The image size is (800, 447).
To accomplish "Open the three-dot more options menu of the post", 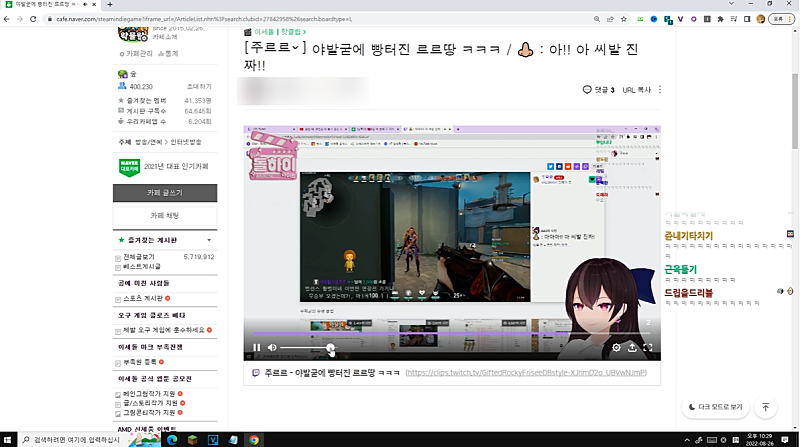I will (x=660, y=90).
